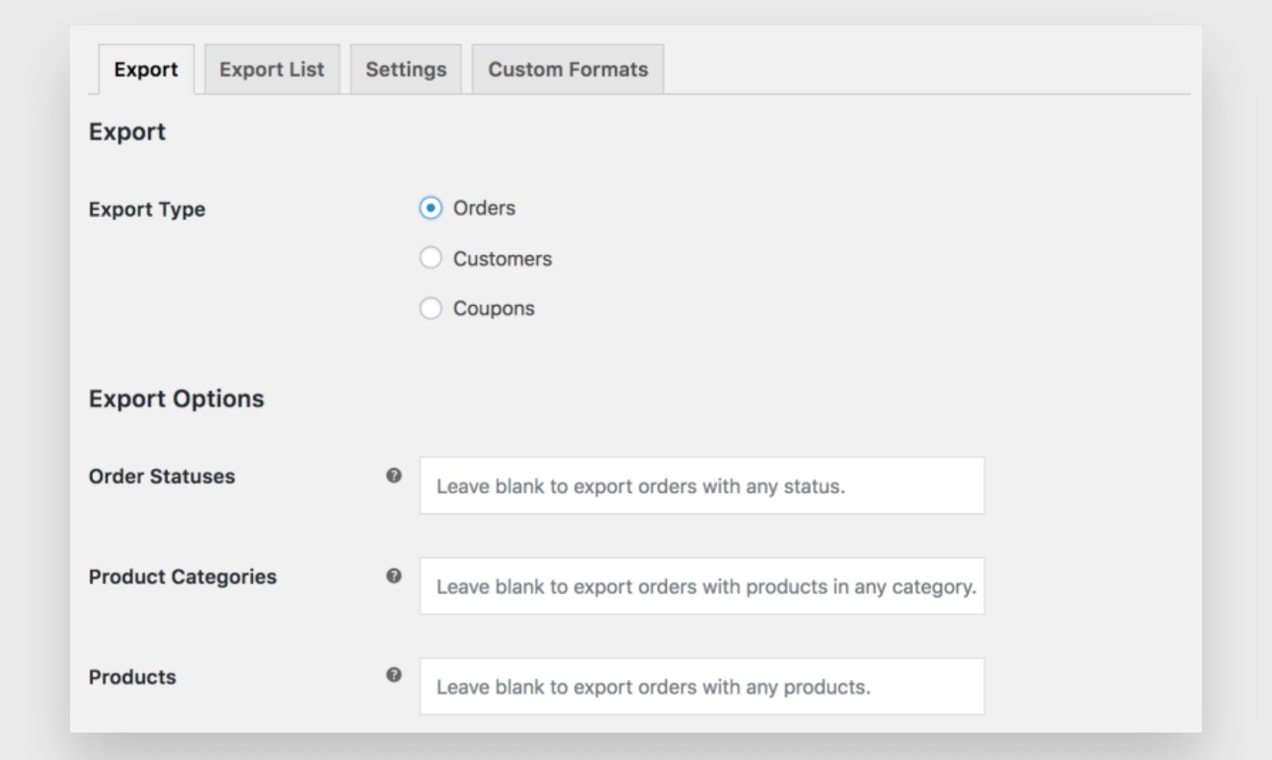
Task: Open the Product Categories selection field
Action: [702, 586]
